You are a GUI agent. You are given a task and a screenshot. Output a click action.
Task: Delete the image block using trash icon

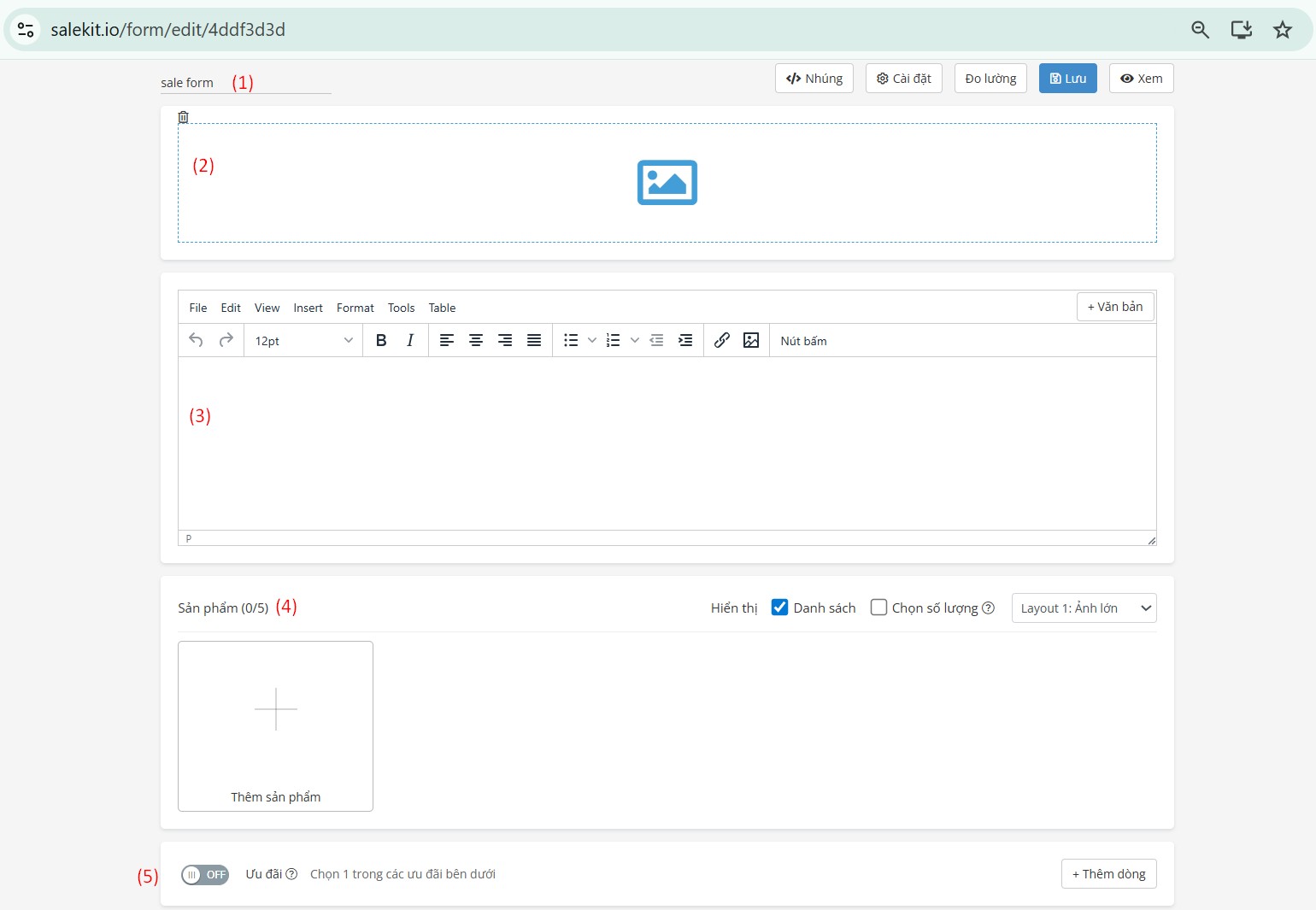click(x=183, y=117)
